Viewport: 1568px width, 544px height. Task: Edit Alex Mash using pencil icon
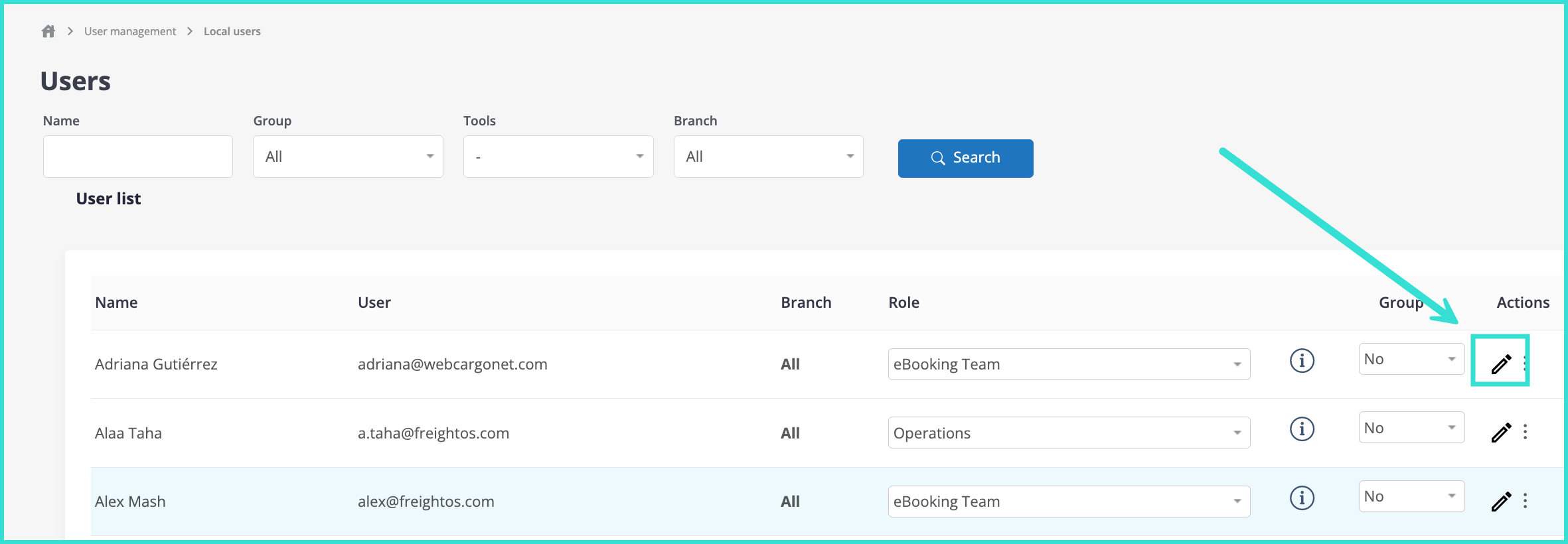(1500, 502)
